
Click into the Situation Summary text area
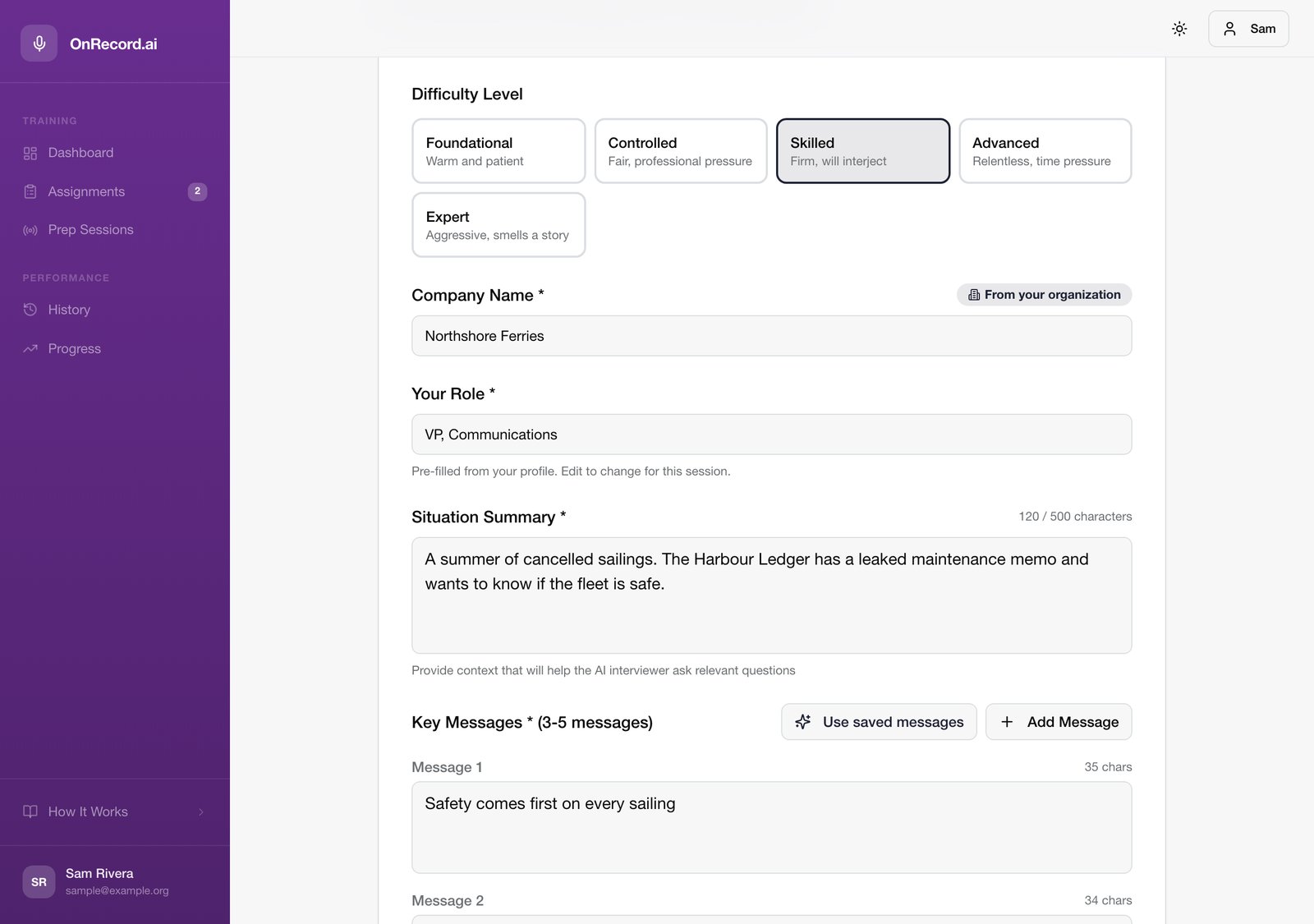tap(771, 595)
